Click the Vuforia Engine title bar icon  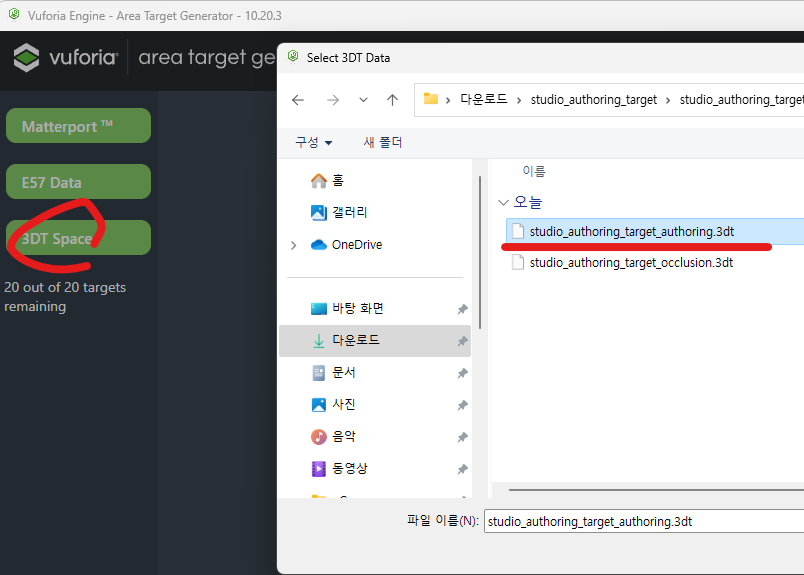click(14, 15)
